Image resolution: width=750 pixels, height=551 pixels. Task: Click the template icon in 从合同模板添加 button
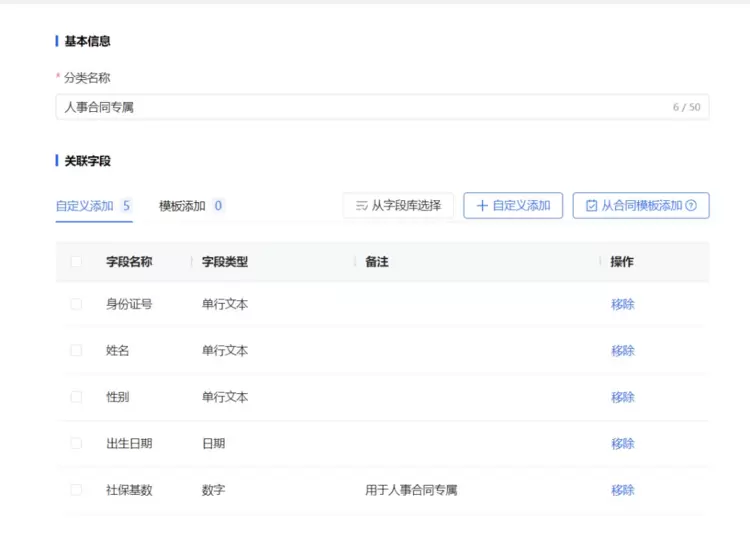[591, 206]
